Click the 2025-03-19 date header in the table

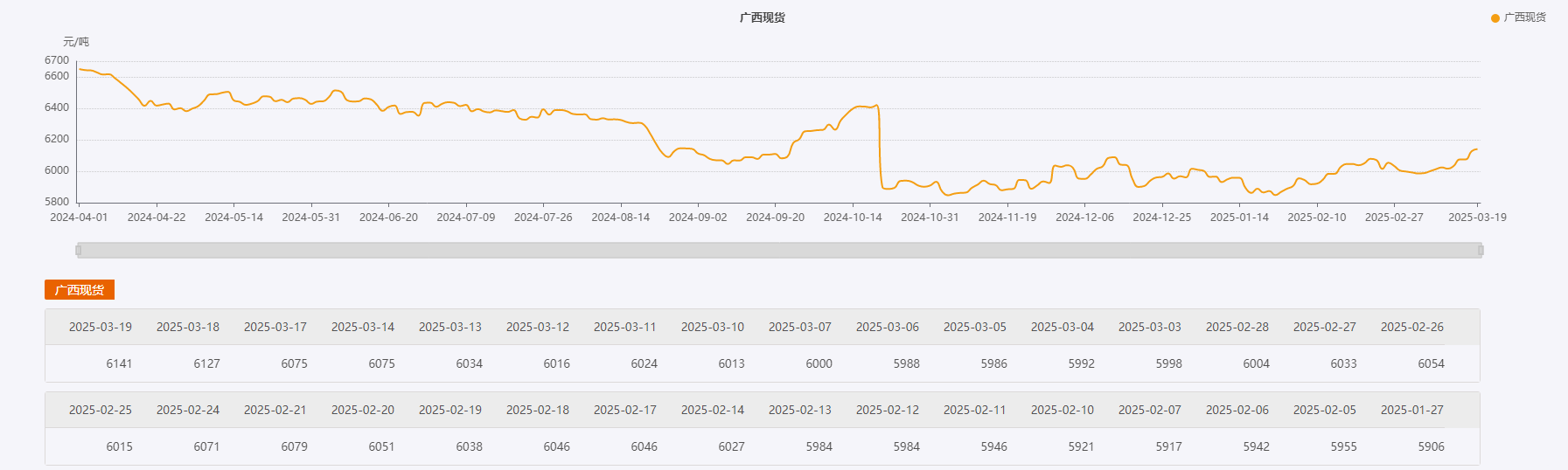(101, 327)
